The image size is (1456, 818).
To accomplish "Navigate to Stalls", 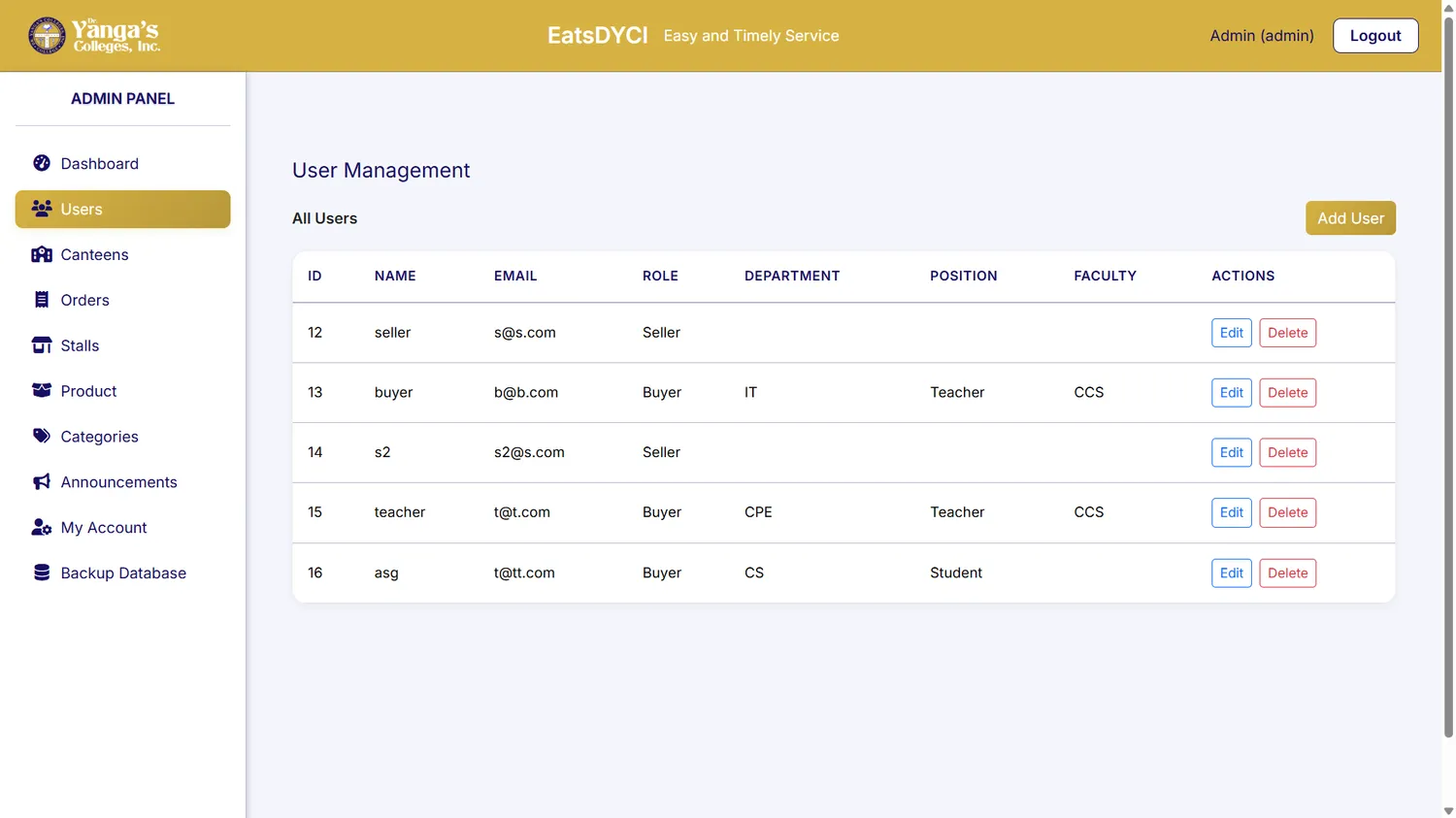I will [x=122, y=345].
